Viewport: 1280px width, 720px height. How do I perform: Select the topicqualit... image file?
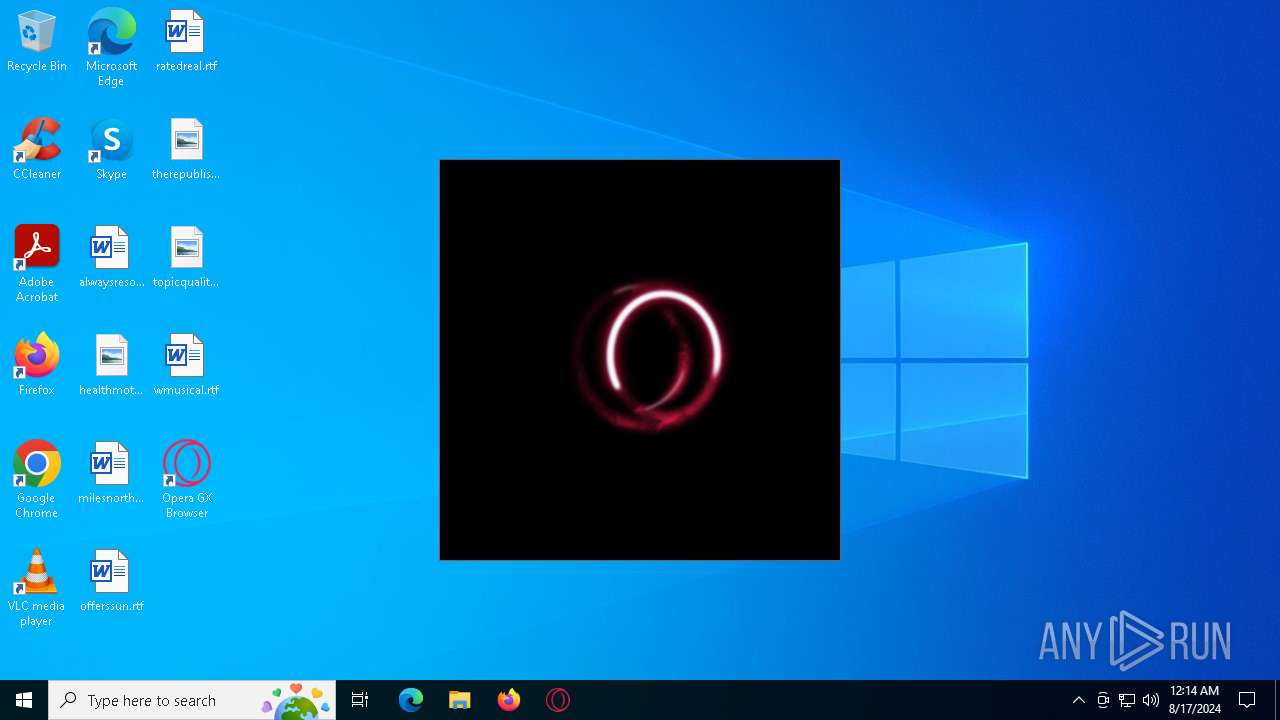pyautogui.click(x=186, y=258)
